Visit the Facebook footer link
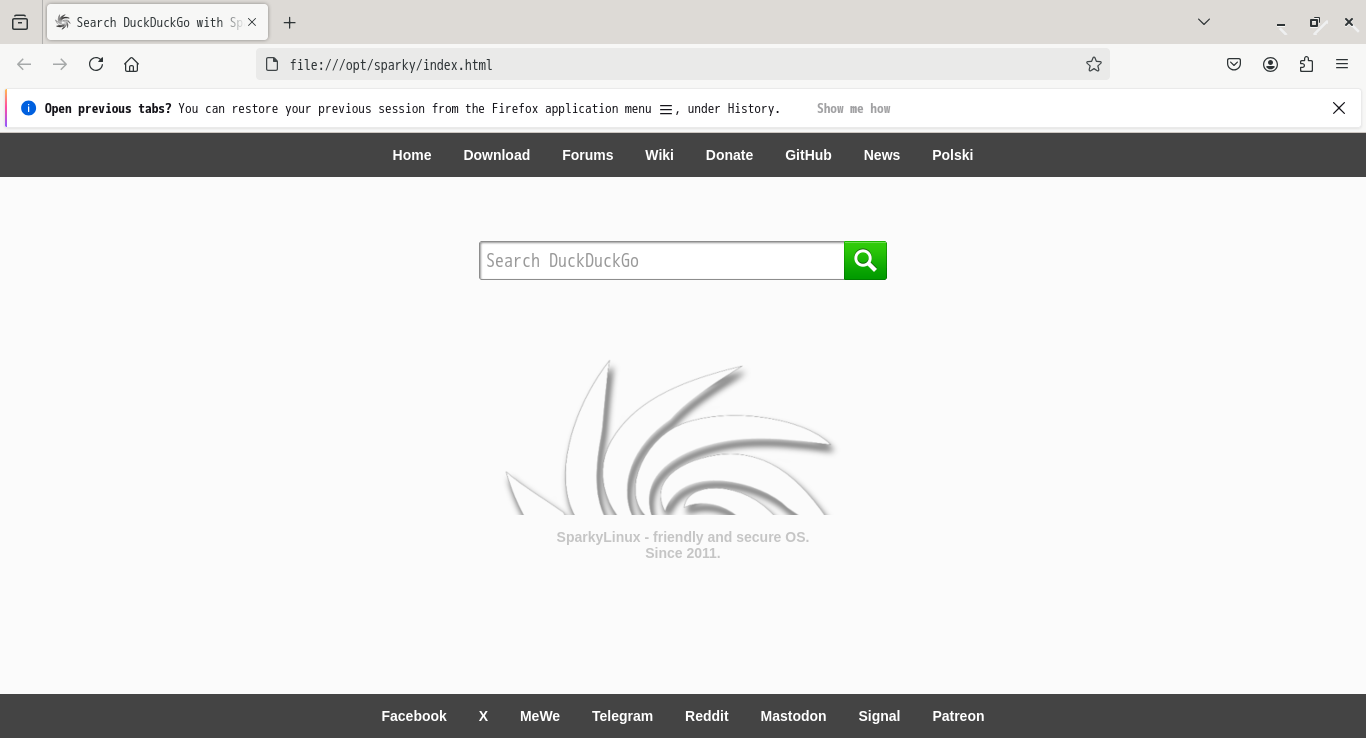This screenshot has width=1366, height=738. (x=414, y=716)
